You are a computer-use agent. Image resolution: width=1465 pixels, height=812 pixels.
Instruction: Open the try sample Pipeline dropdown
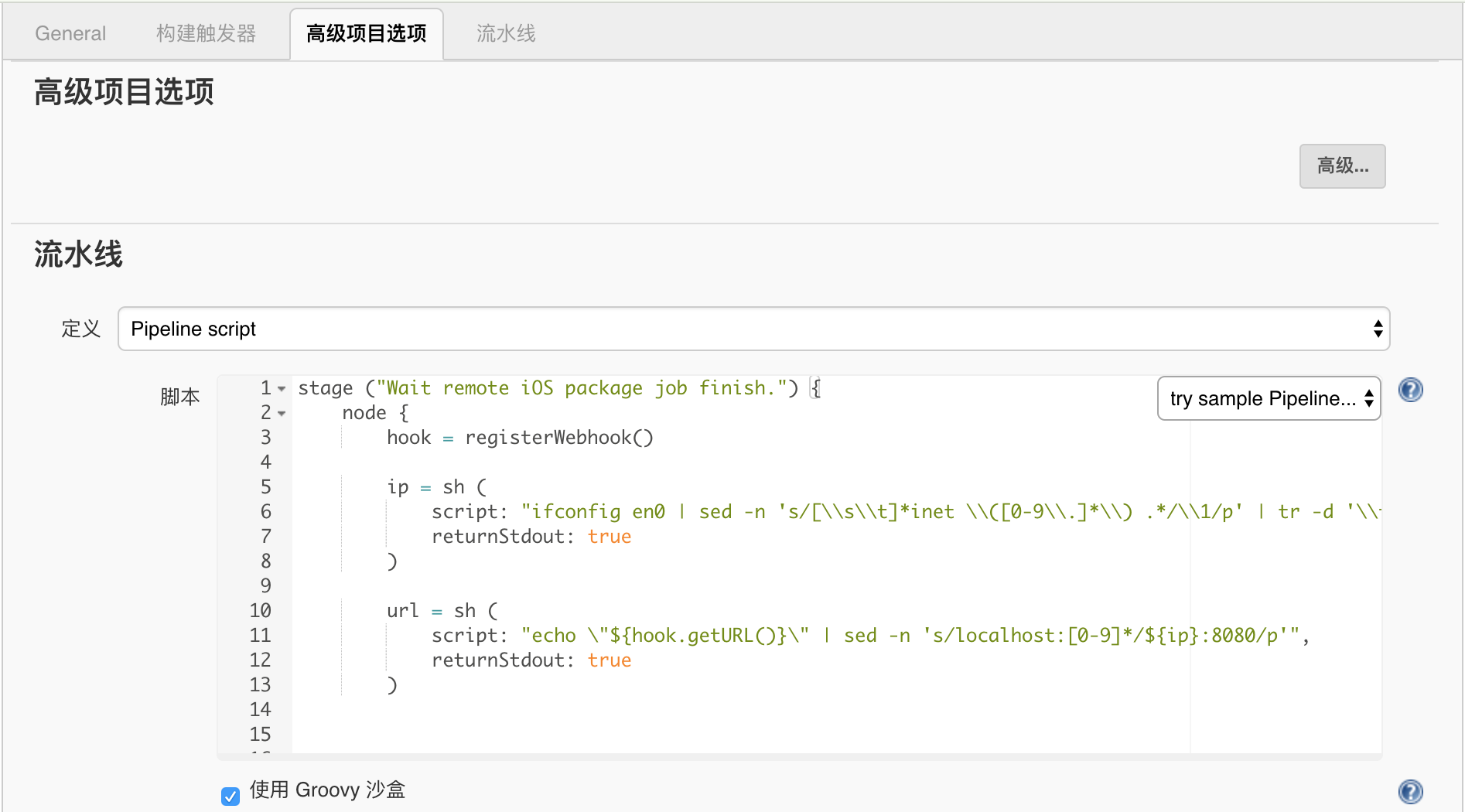(1269, 398)
